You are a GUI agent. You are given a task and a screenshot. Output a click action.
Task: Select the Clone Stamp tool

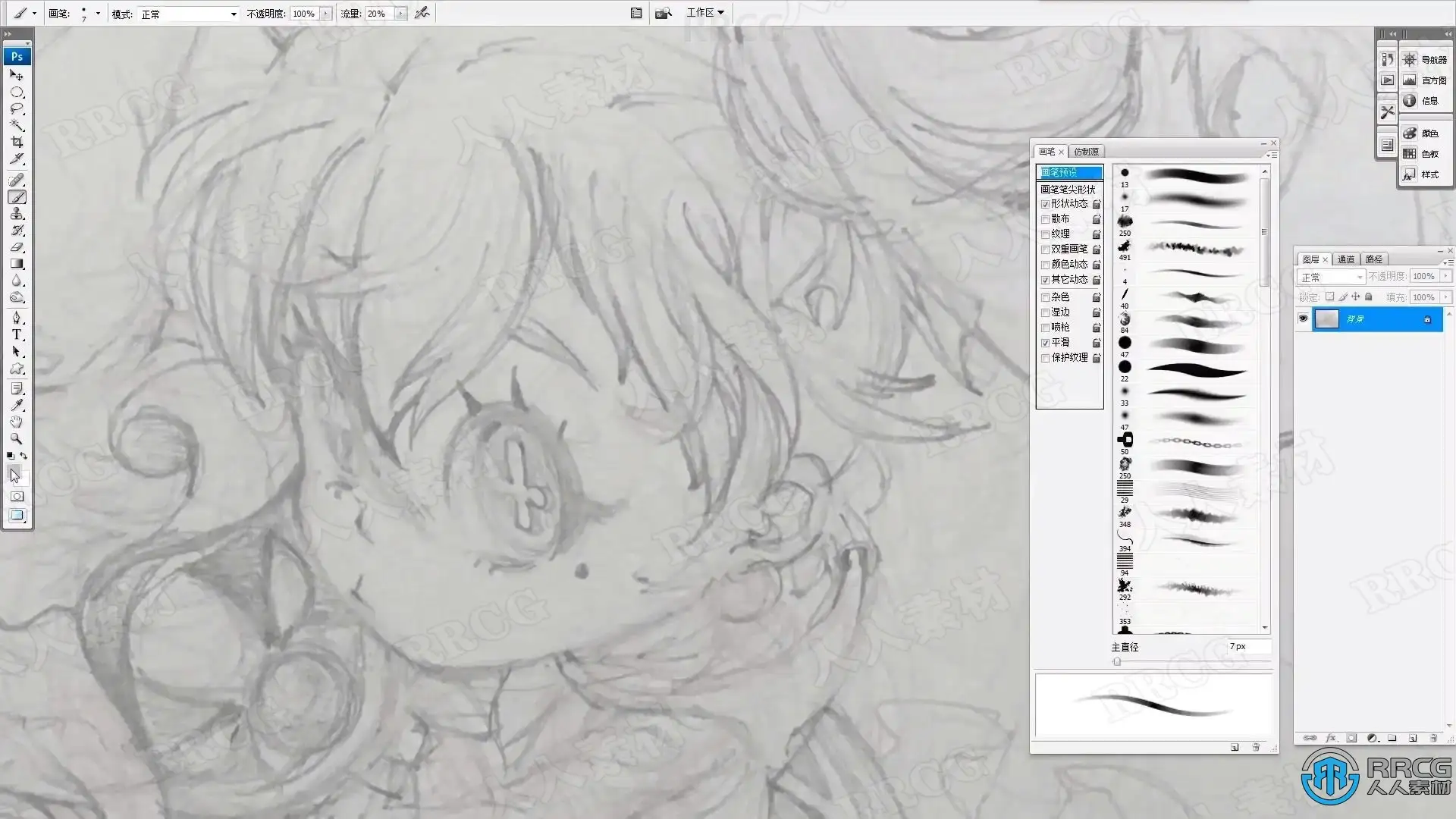pyautogui.click(x=17, y=214)
